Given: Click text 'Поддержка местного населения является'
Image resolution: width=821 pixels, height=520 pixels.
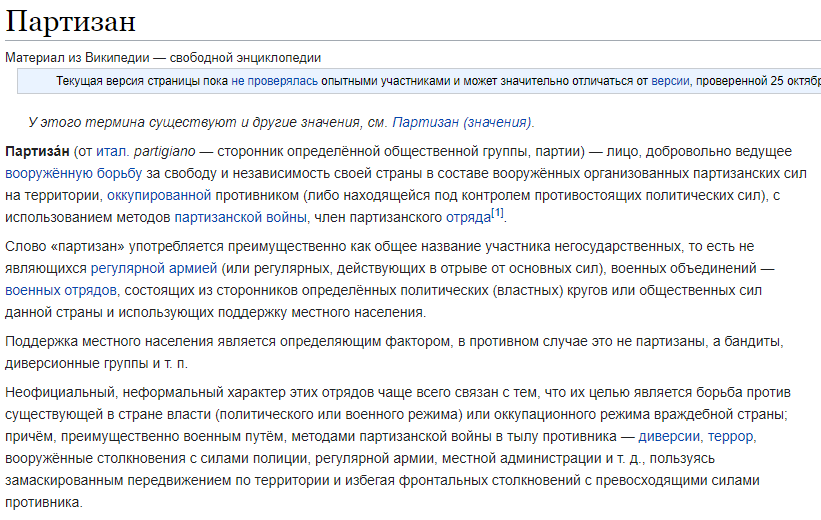Looking at the screenshot, I should [140, 341].
